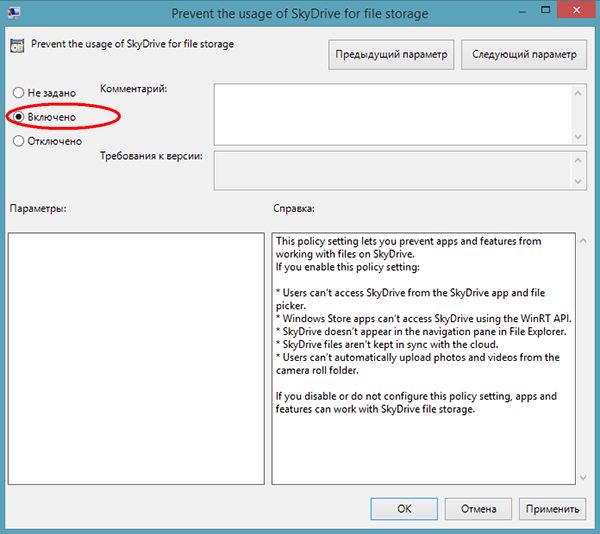Click "If you enable this policy setting:" line
The height and width of the screenshot is (534, 600).
point(347,267)
